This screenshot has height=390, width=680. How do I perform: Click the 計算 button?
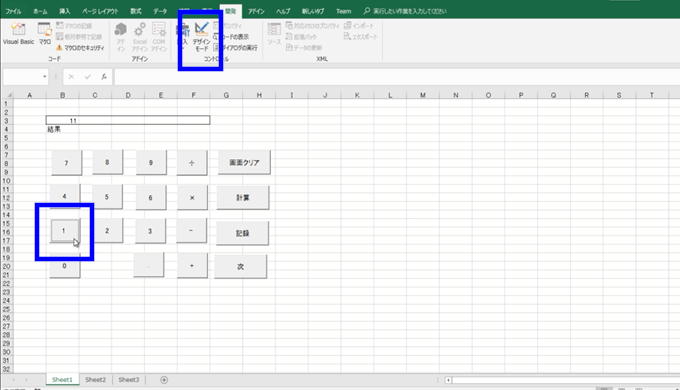point(243,198)
